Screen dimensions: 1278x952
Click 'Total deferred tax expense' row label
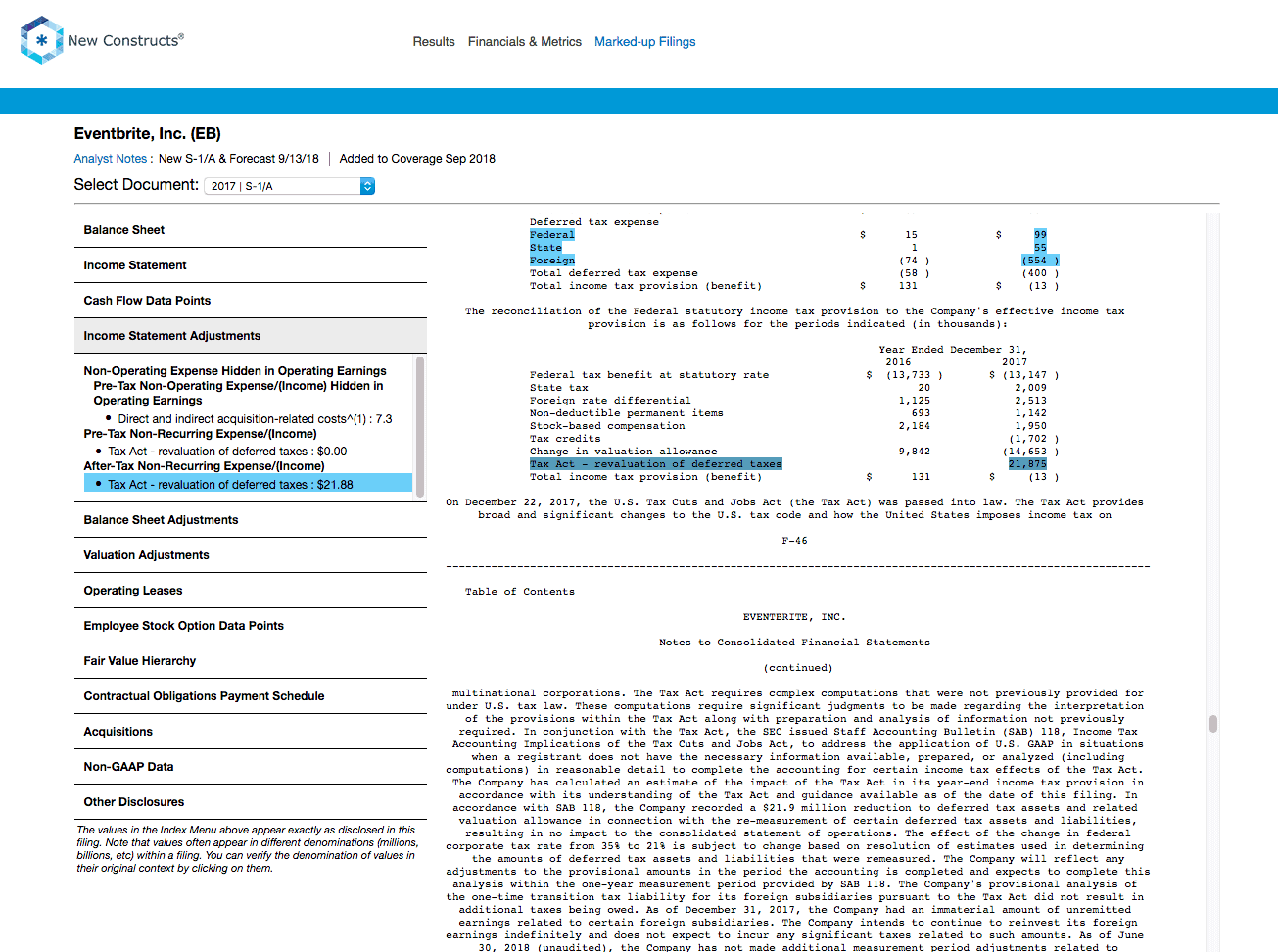(x=614, y=273)
